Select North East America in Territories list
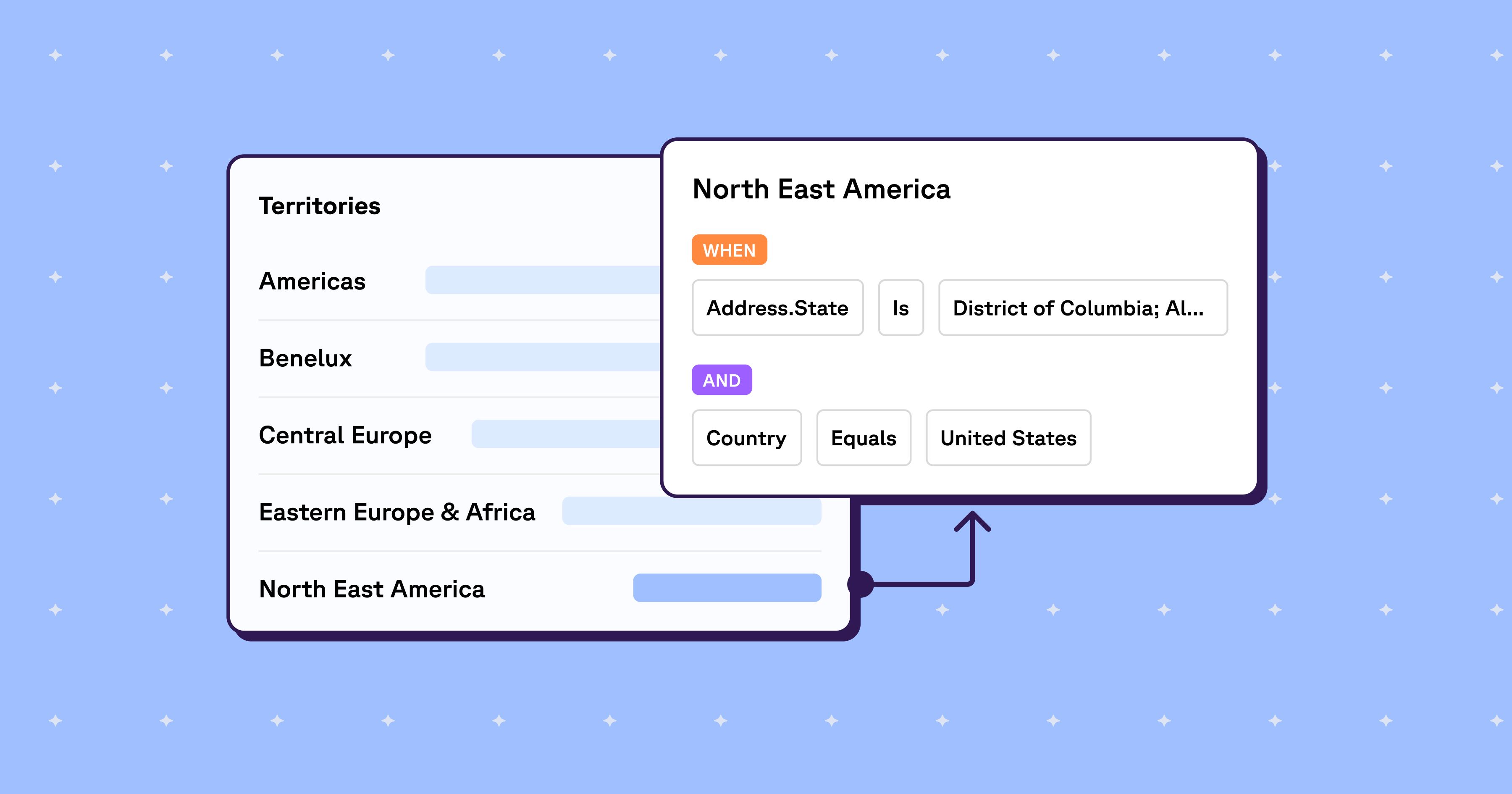 point(539,589)
